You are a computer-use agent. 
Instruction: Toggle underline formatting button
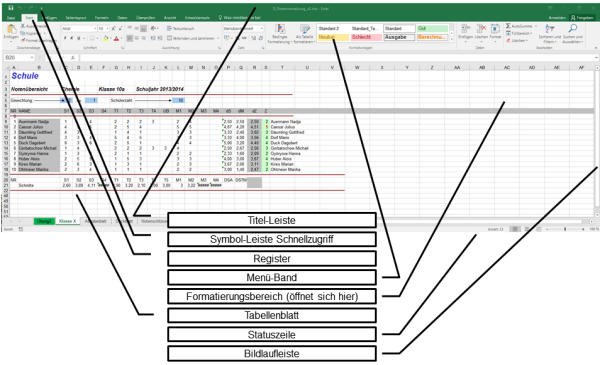pos(79,38)
